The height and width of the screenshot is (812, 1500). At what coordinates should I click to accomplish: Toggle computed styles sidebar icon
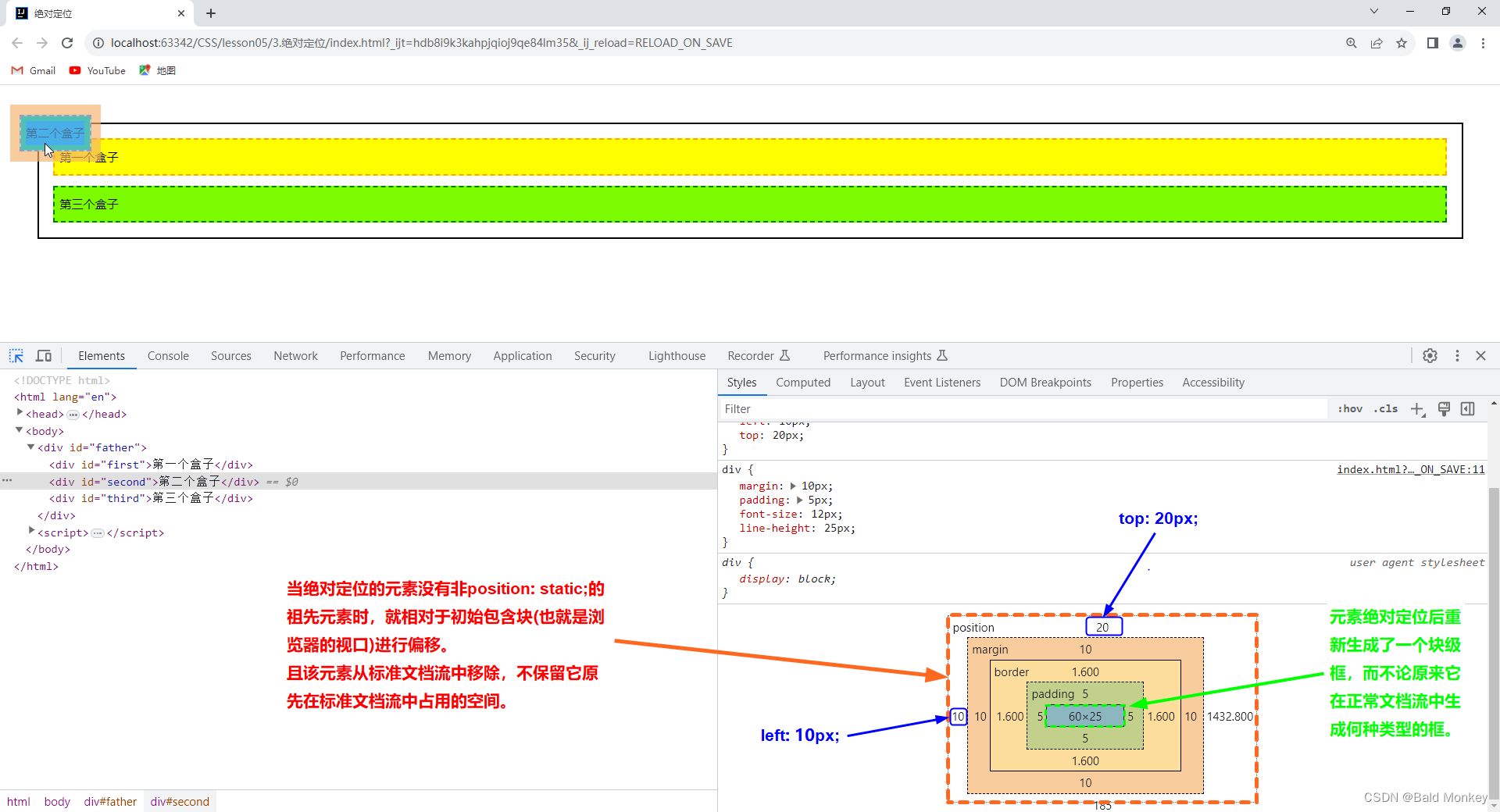pyautogui.click(x=1468, y=409)
